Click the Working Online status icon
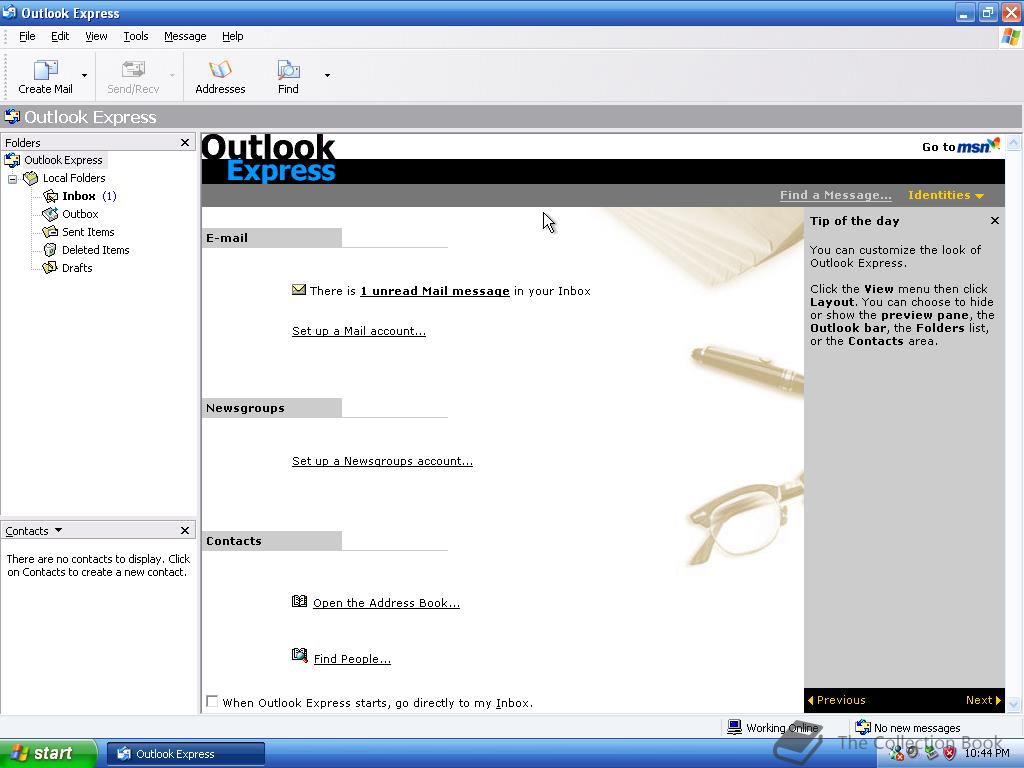This screenshot has width=1024, height=768. pyautogui.click(x=735, y=727)
